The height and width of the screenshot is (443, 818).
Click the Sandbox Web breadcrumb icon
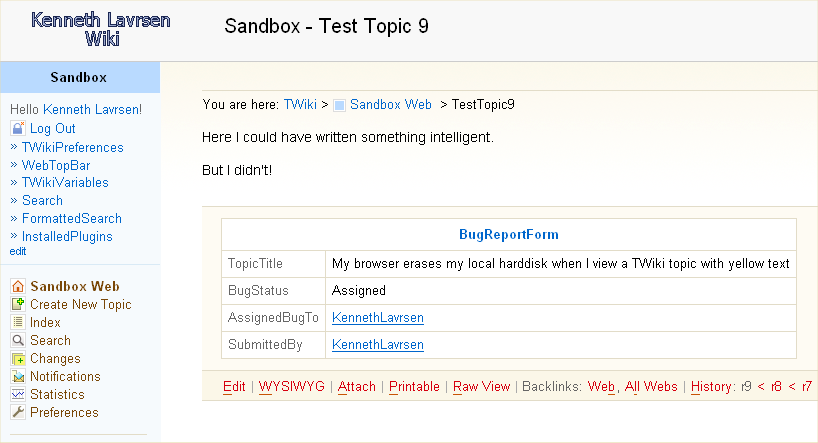(x=339, y=104)
